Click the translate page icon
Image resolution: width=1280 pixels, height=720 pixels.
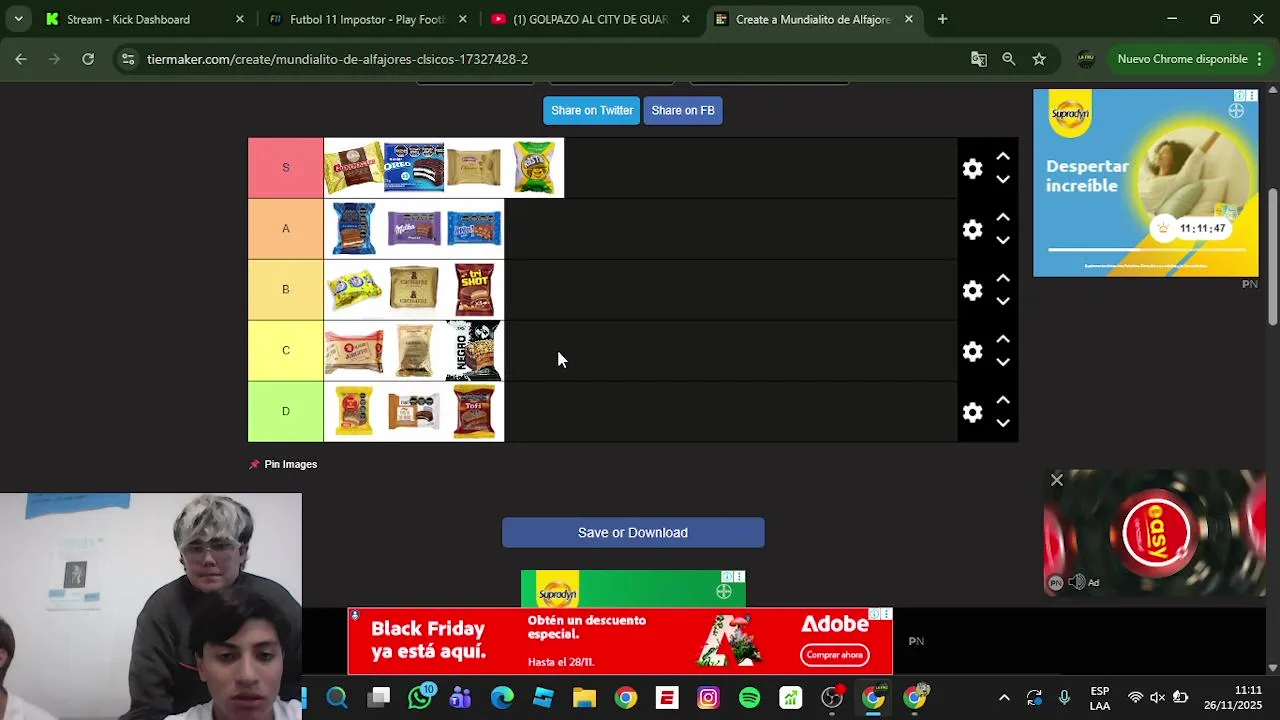(979, 59)
